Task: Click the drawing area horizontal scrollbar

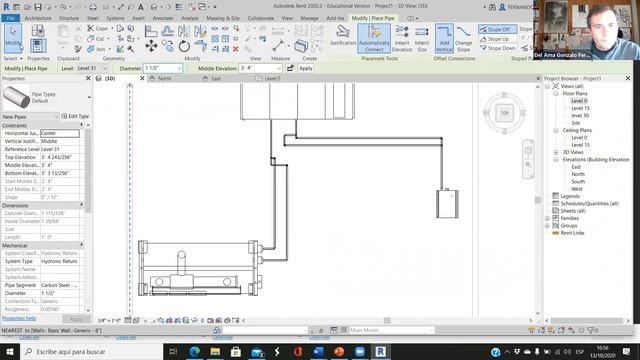Action: click(x=387, y=320)
